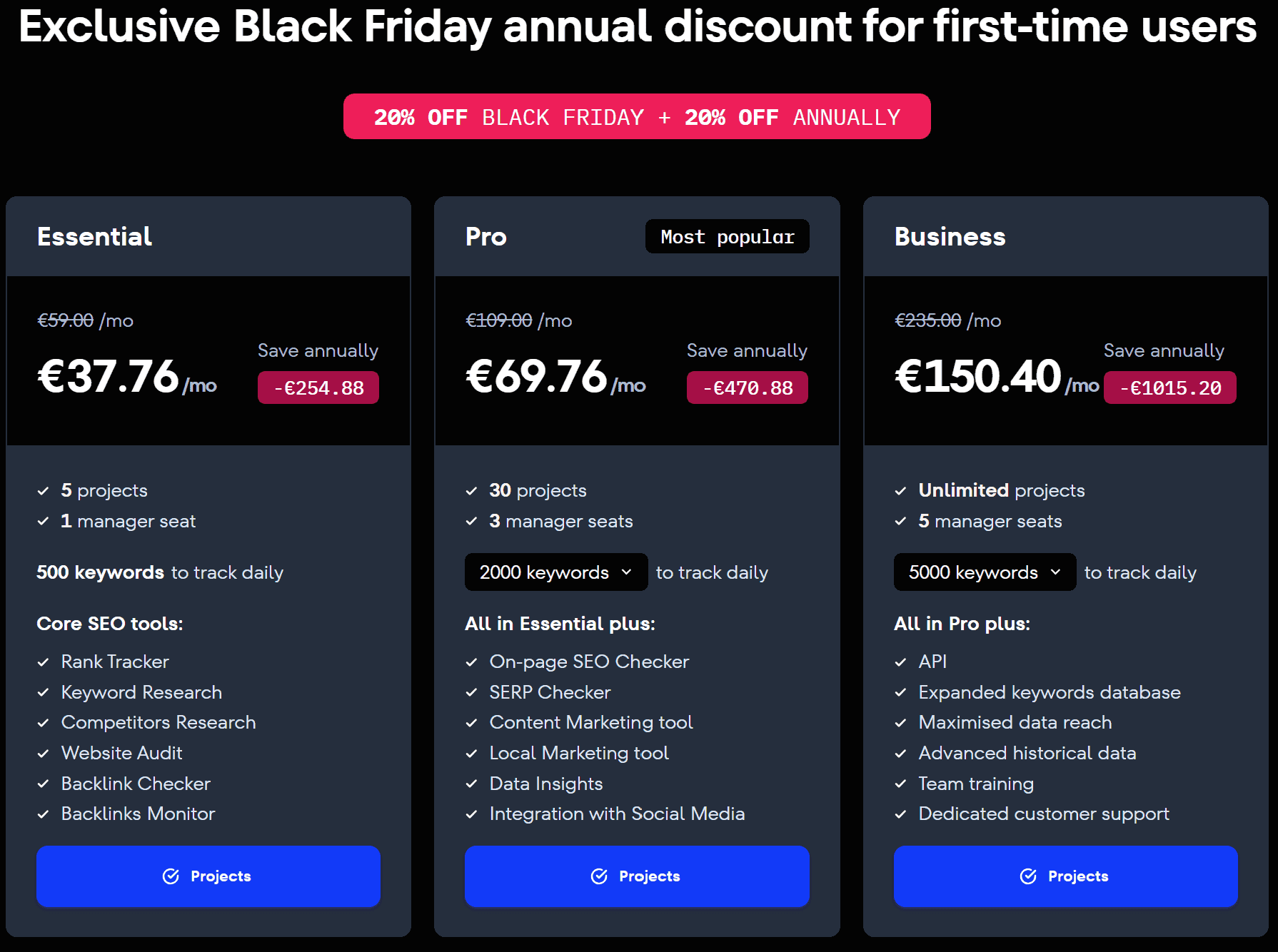This screenshot has height=952, width=1278.
Task: Click the Business save annually -€1015.20 badge
Action: pos(1169,388)
